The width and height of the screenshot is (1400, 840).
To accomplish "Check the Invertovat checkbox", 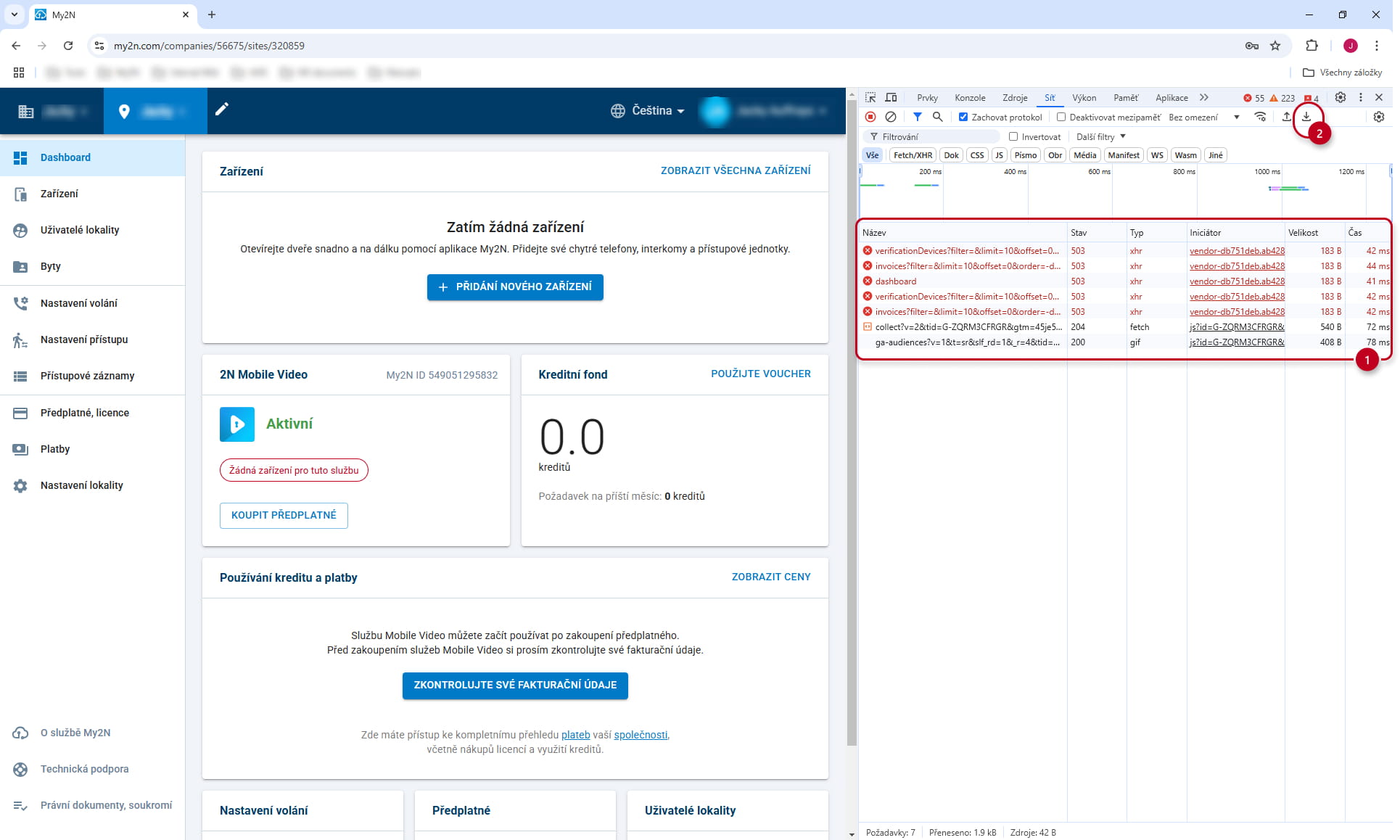I will pos(1013,136).
